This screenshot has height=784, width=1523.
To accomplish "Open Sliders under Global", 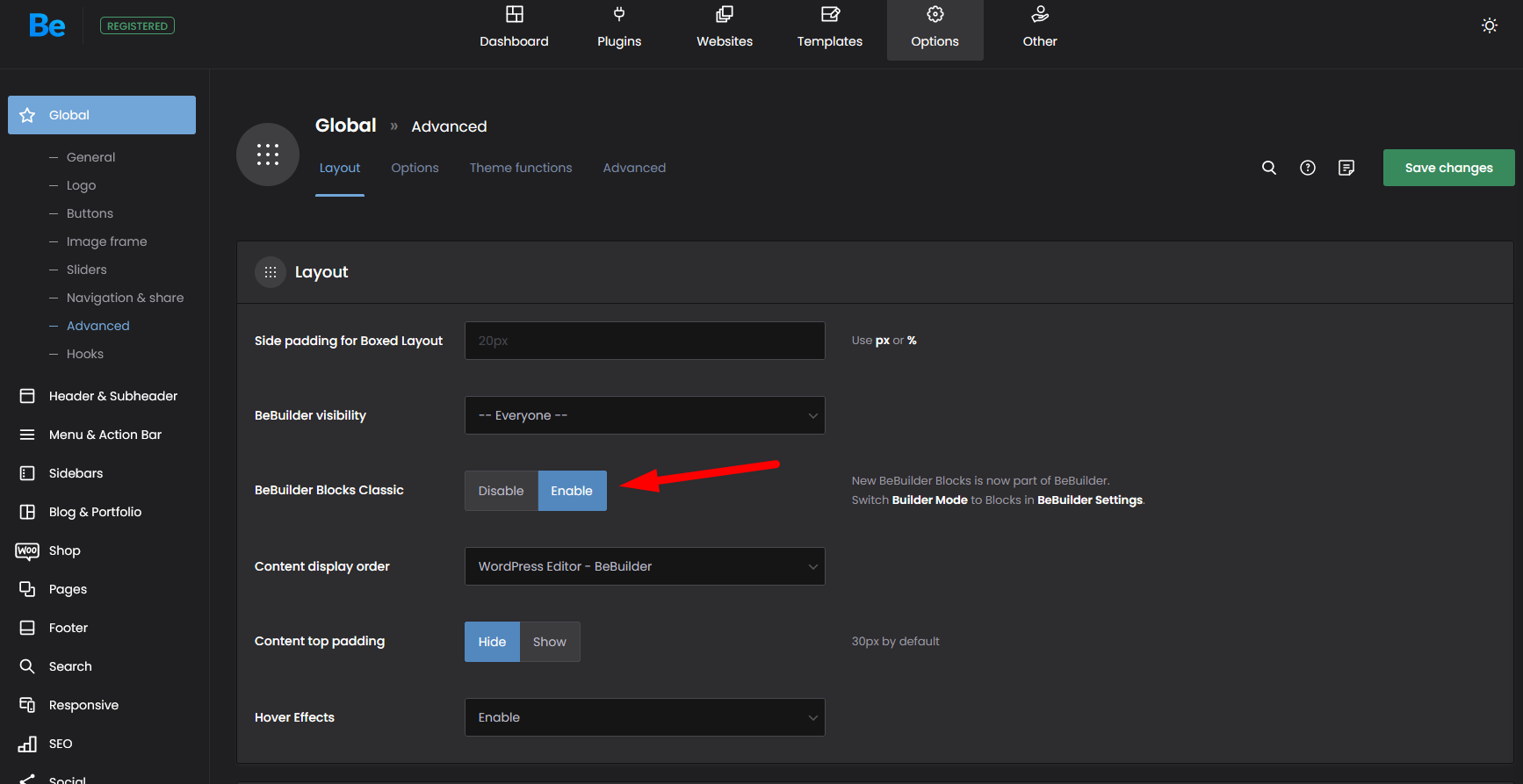I will pyautogui.click(x=86, y=270).
